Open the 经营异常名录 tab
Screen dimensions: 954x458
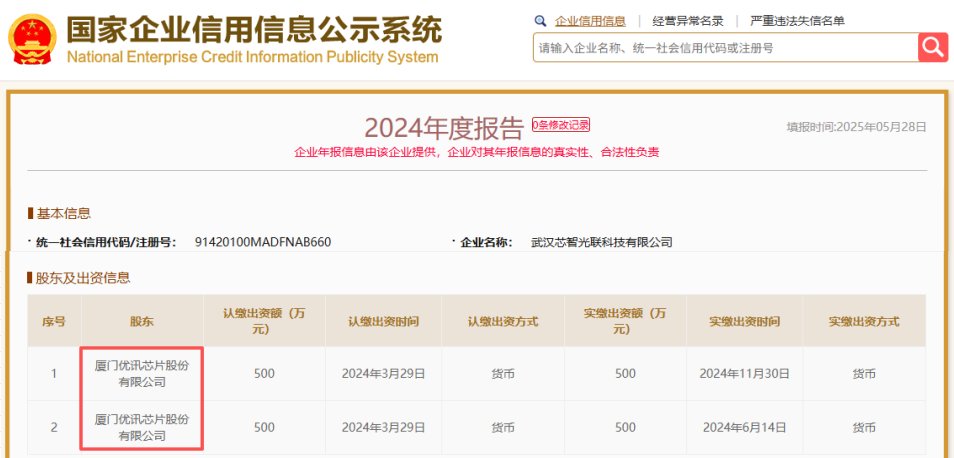(687, 20)
